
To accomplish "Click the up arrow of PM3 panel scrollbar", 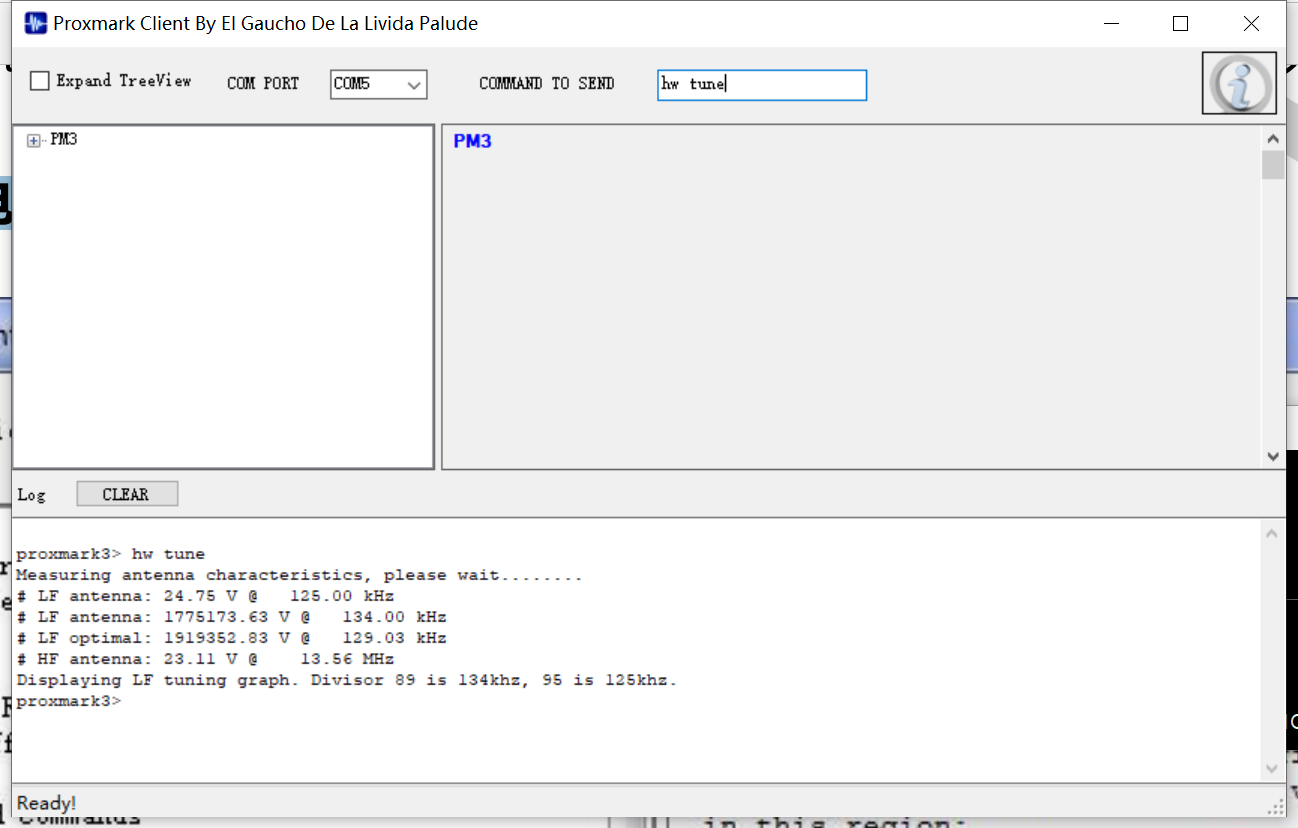I will pyautogui.click(x=1273, y=140).
